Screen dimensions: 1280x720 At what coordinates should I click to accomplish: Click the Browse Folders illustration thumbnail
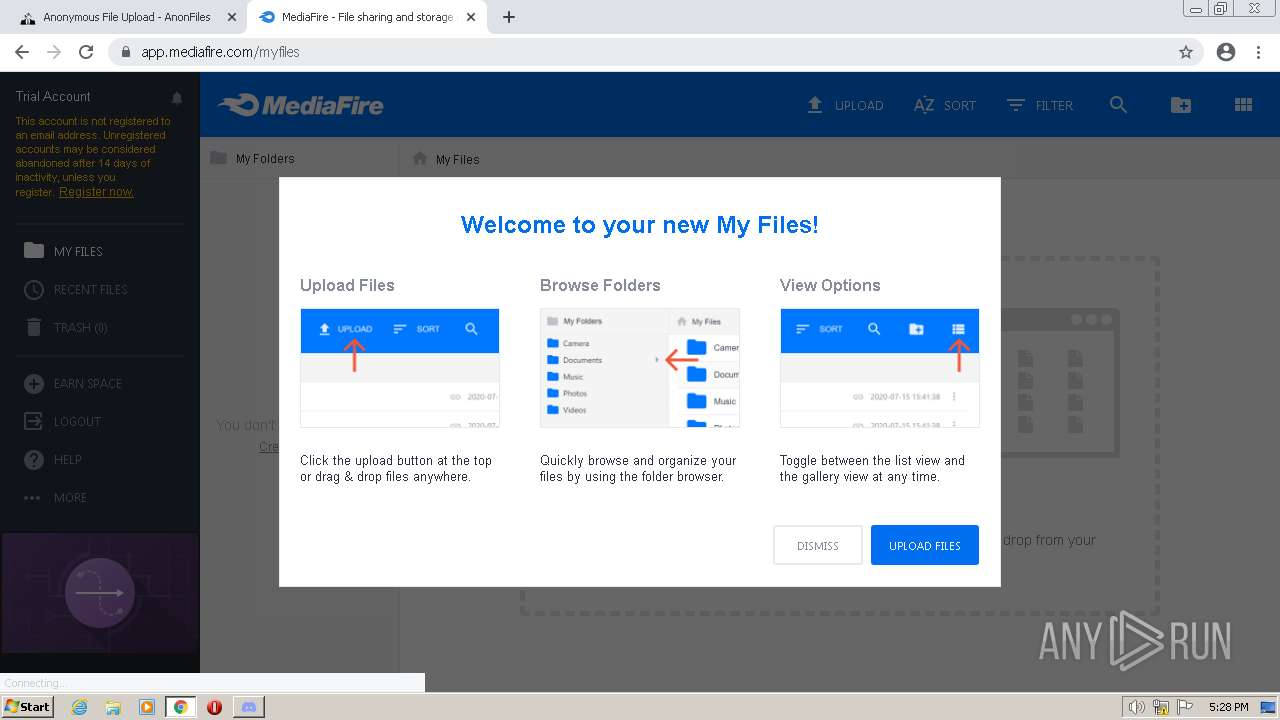point(639,368)
